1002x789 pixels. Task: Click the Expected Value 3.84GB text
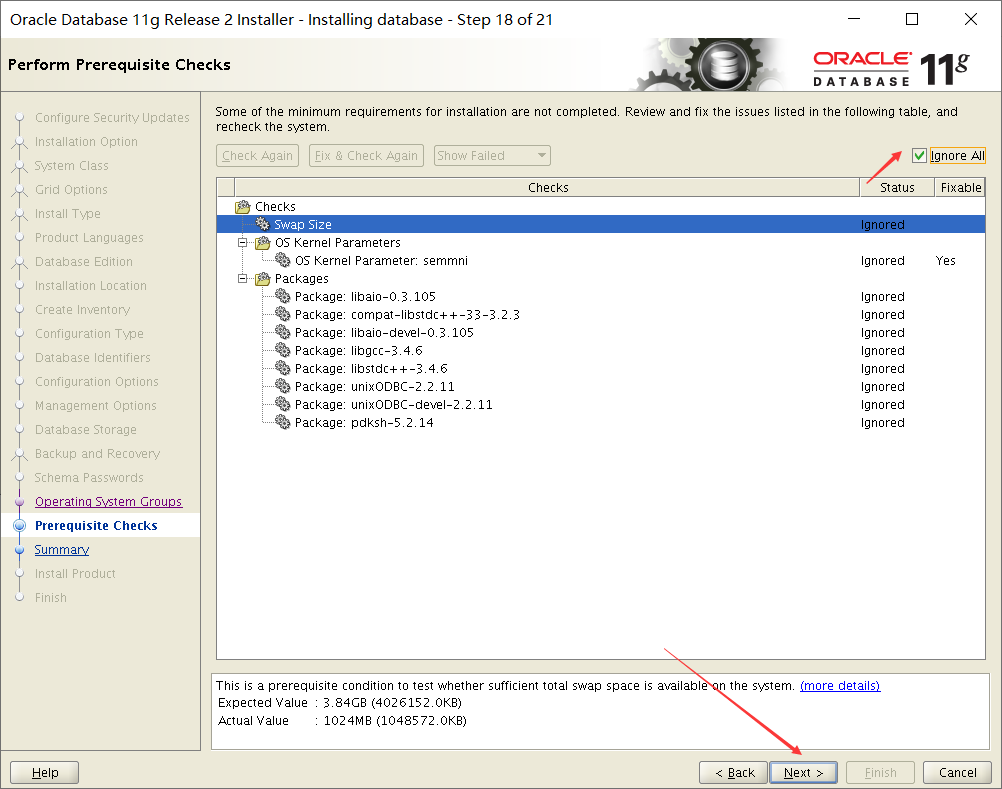click(x=340, y=703)
